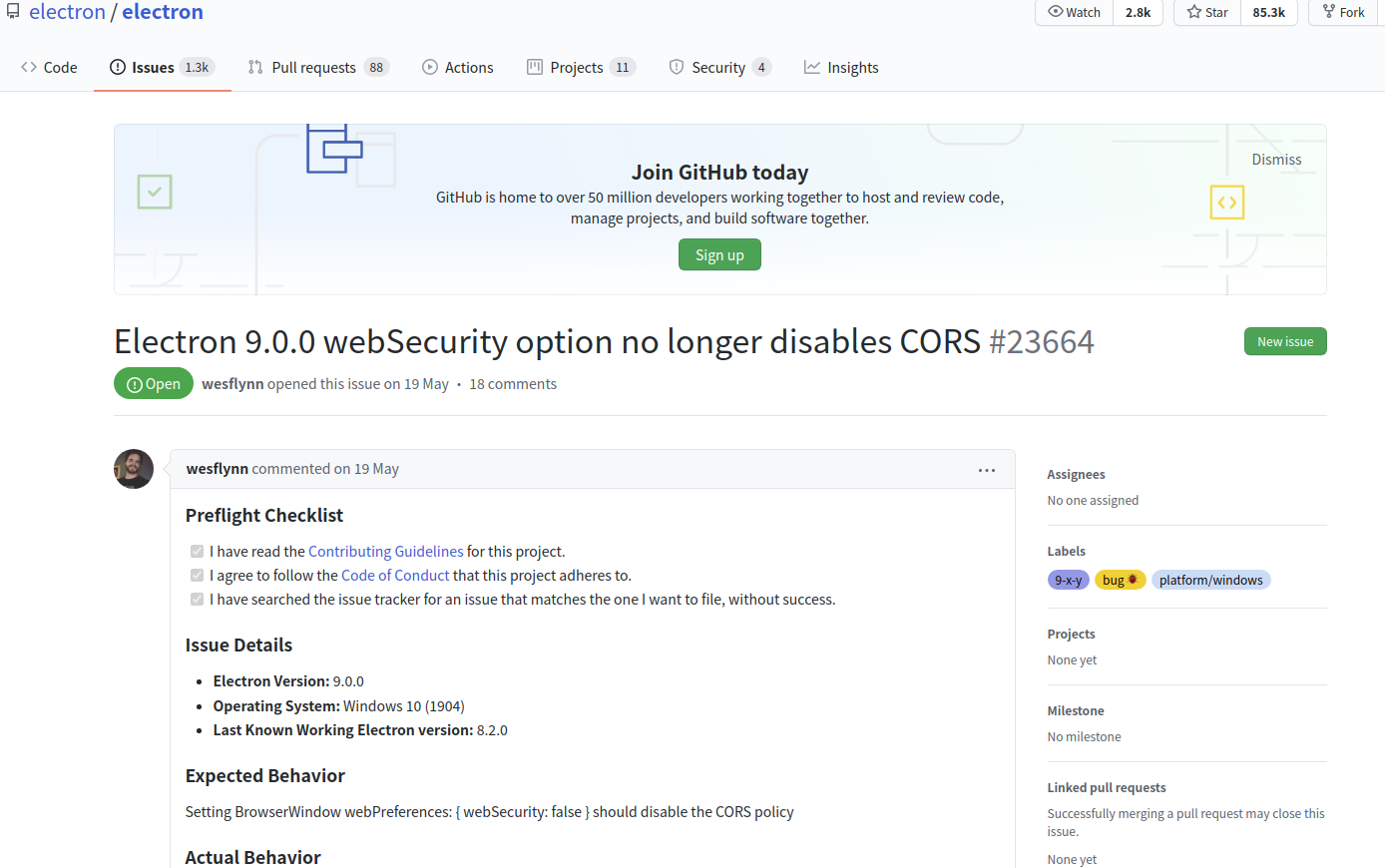Click the red bug icon in label
Image resolution: width=1385 pixels, height=868 pixels.
(x=1133, y=580)
